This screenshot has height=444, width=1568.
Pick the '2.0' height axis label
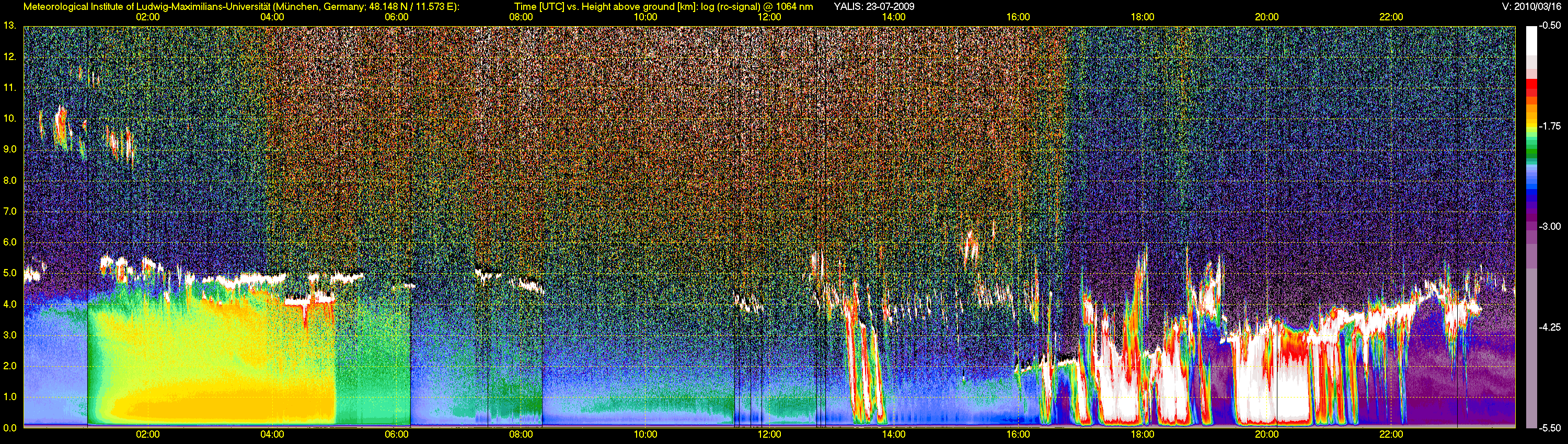click(x=10, y=366)
